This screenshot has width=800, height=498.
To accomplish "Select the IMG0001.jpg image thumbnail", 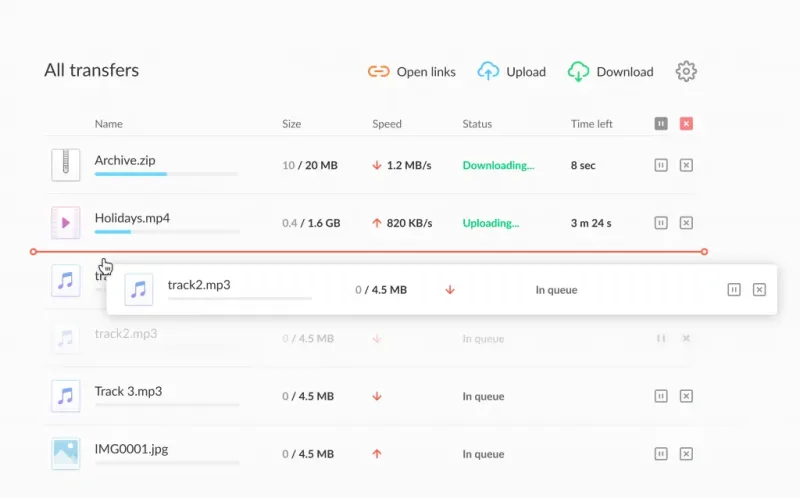I will tap(66, 453).
